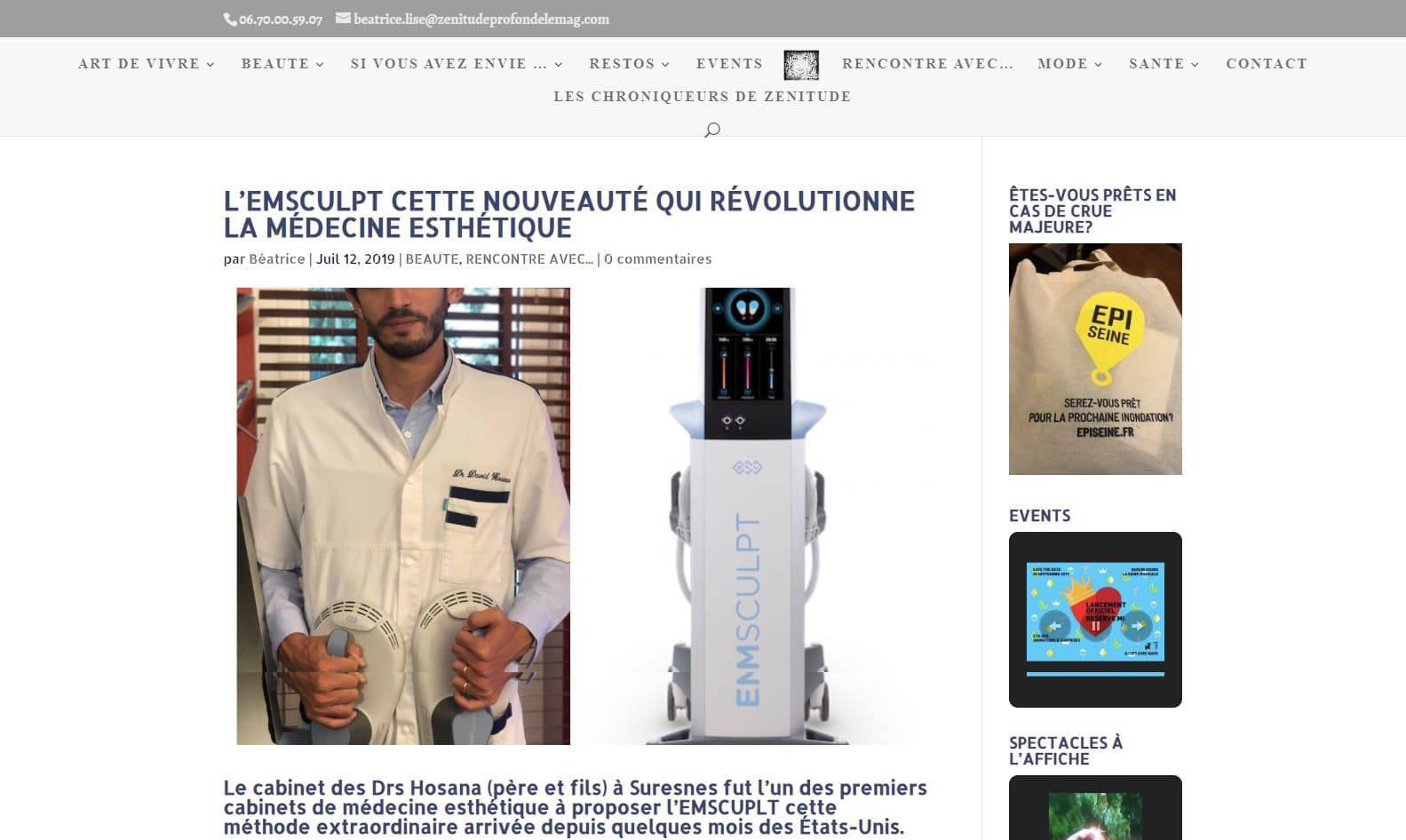1406x840 pixels.
Task: Open Les Chroniqueurs de Zenitude menu item
Action: [703, 96]
